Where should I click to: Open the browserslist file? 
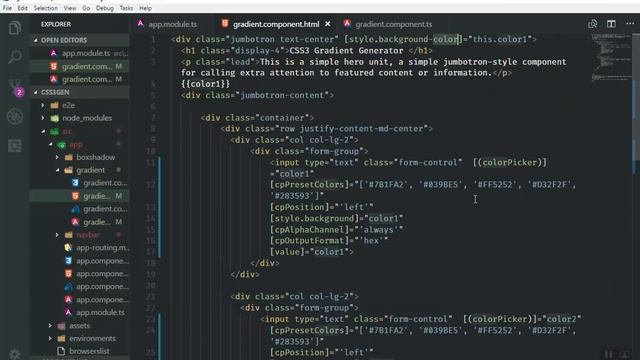point(80,351)
